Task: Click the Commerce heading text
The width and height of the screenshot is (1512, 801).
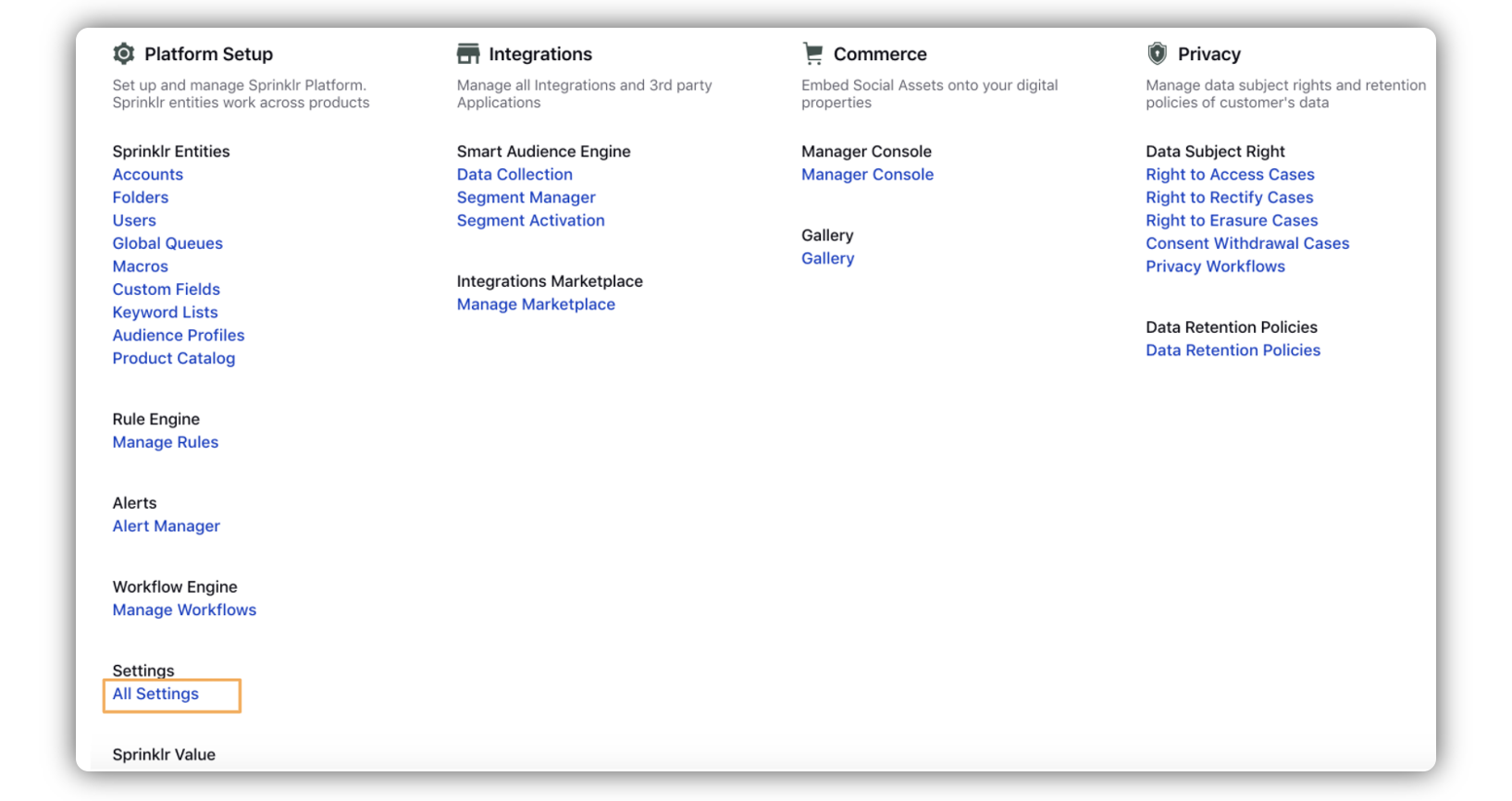Action: coord(880,55)
